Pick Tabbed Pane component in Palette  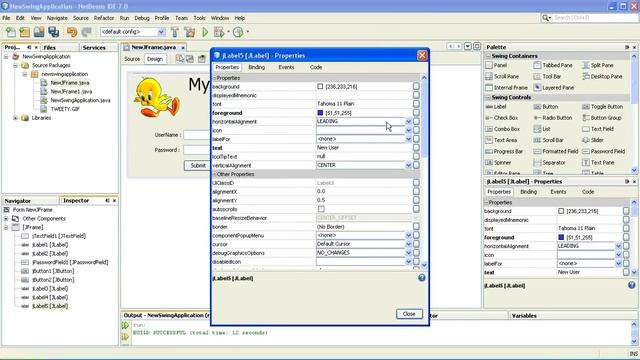click(x=553, y=65)
